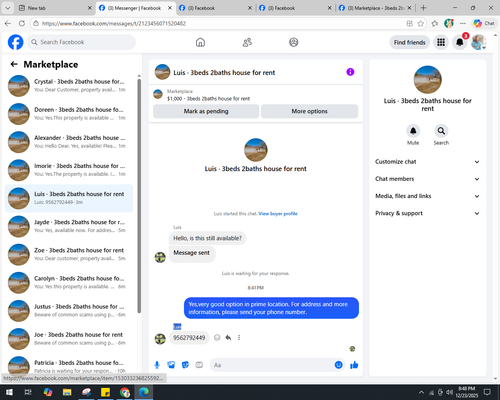Click Task View on the taskbar
Image resolution: width=500 pixels, height=400 pixels.
point(28,392)
